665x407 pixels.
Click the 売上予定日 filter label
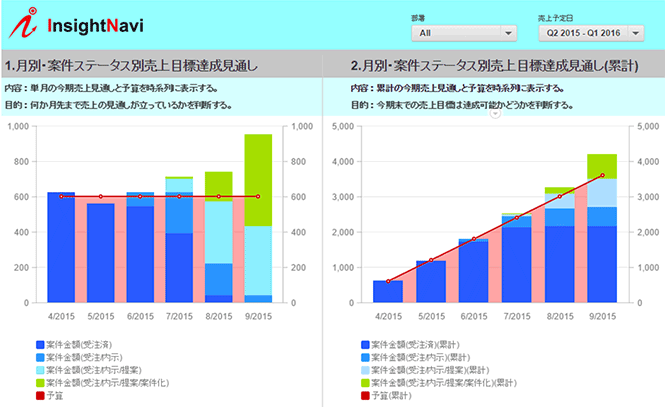[x=556, y=18]
